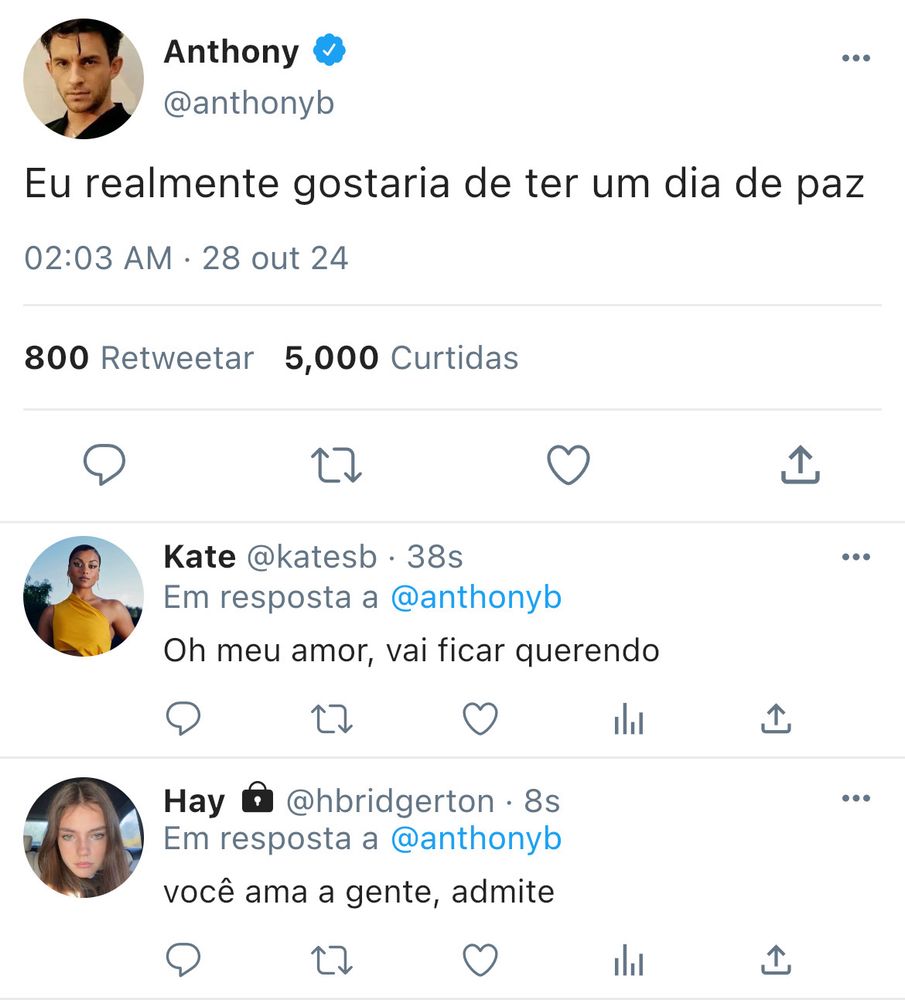Open @anthonyb mention link in Kate's reply
Screen dimensions: 905x1000
[476, 598]
